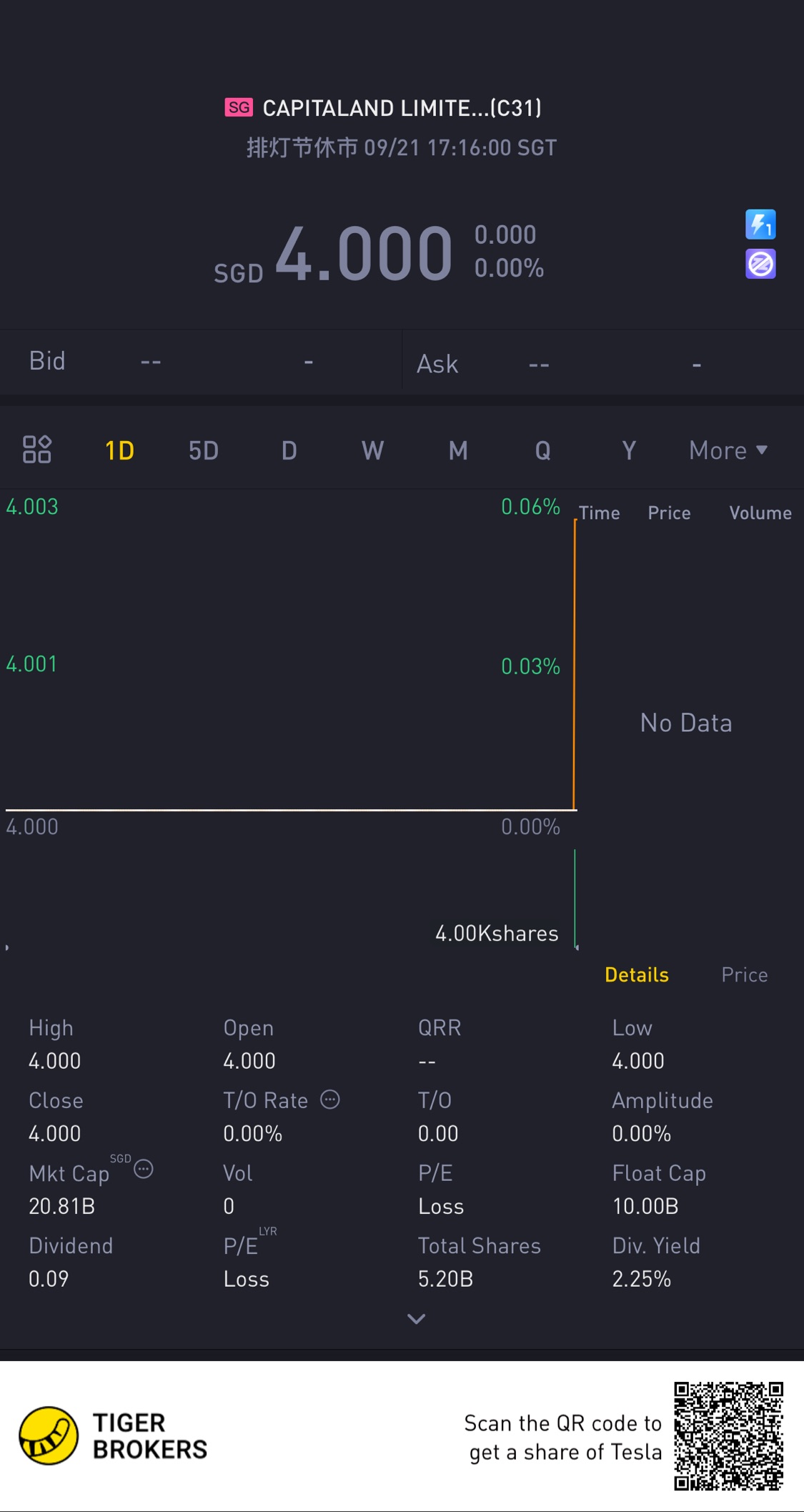This screenshot has height=1512, width=804.
Task: Tap the pink SG market badge
Action: pos(239,107)
